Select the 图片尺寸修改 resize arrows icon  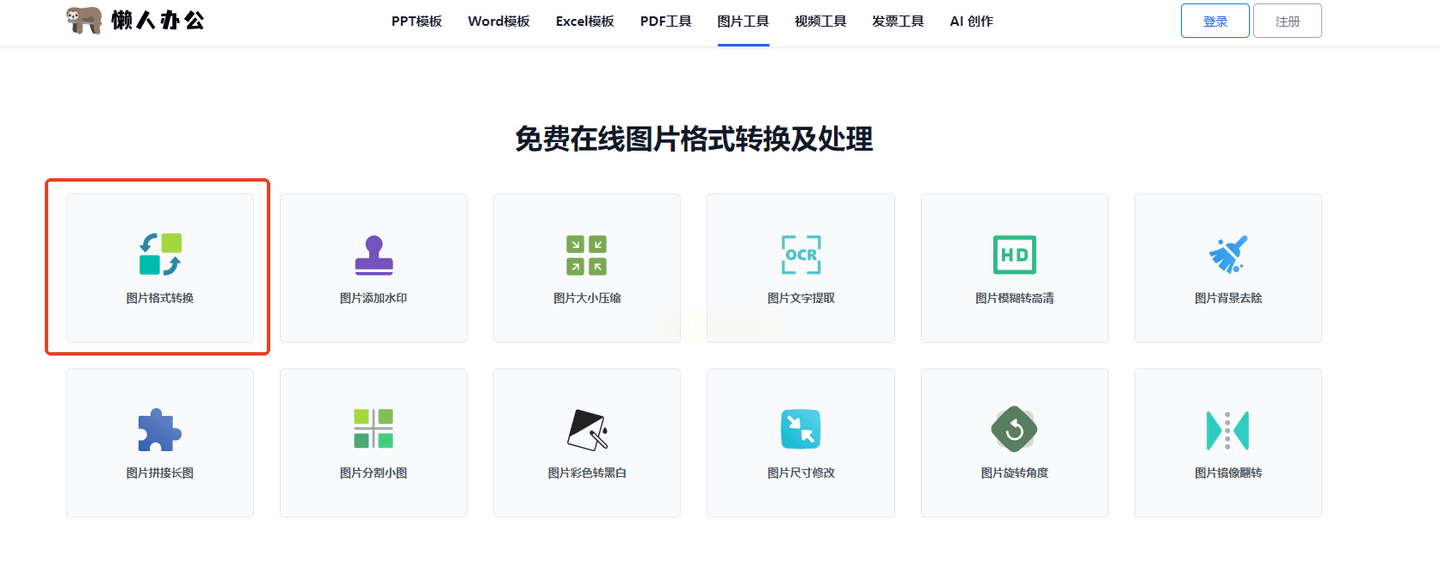pyautogui.click(x=800, y=430)
